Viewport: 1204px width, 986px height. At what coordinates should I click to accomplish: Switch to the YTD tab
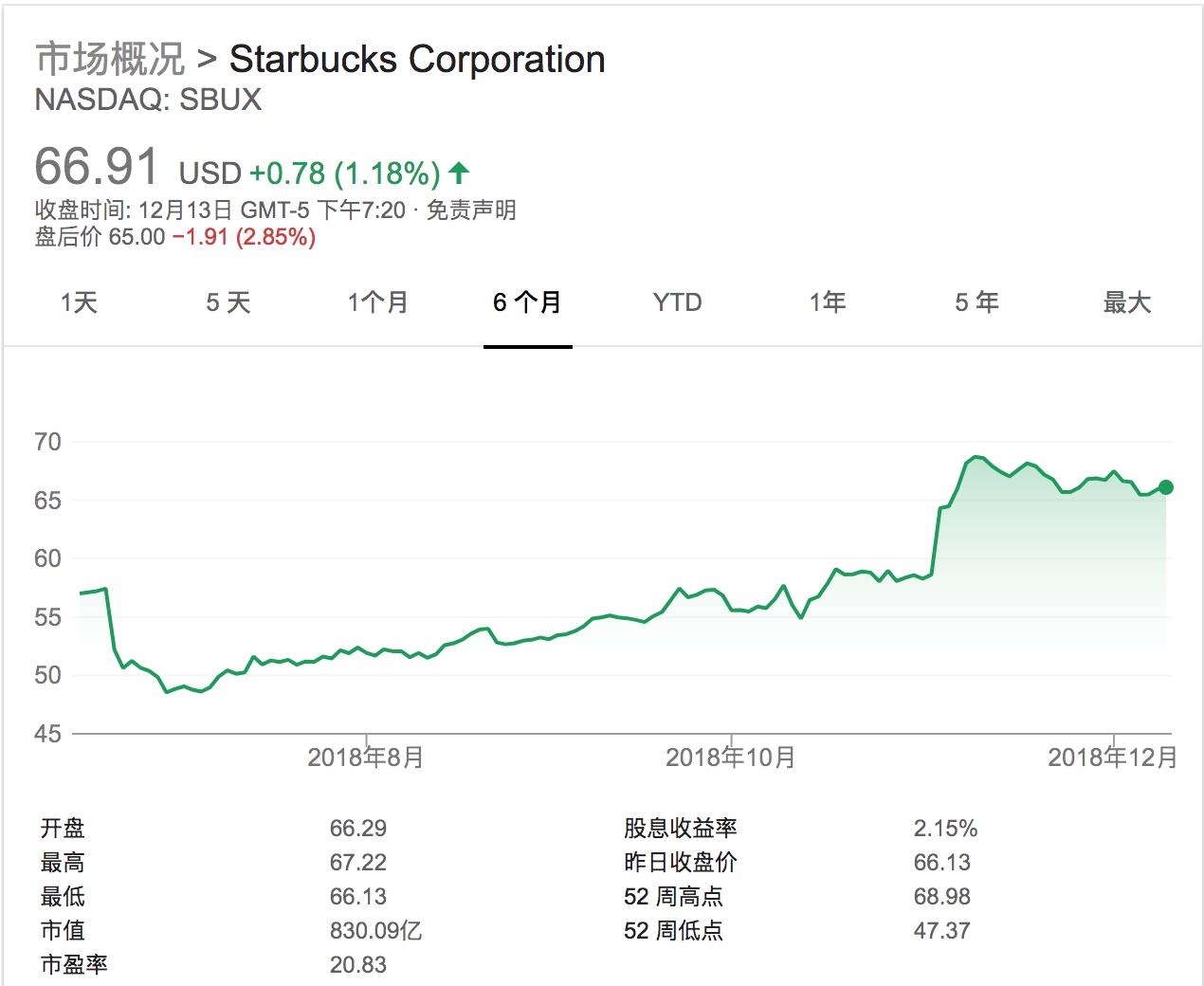[677, 302]
